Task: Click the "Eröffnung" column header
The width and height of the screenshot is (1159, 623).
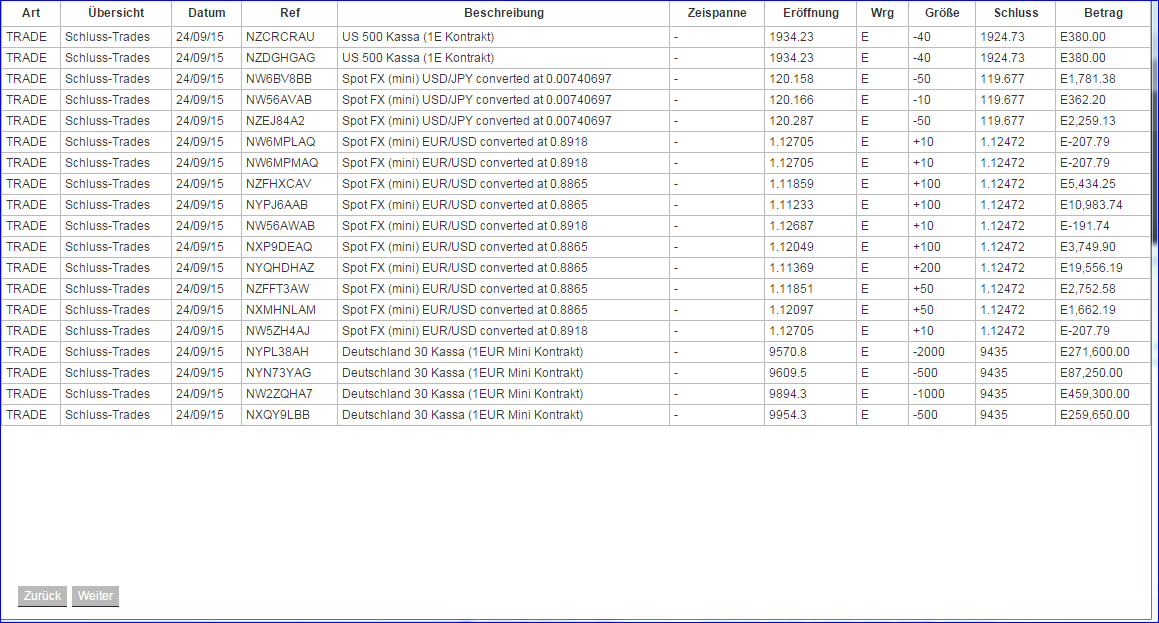Action: 808,13
